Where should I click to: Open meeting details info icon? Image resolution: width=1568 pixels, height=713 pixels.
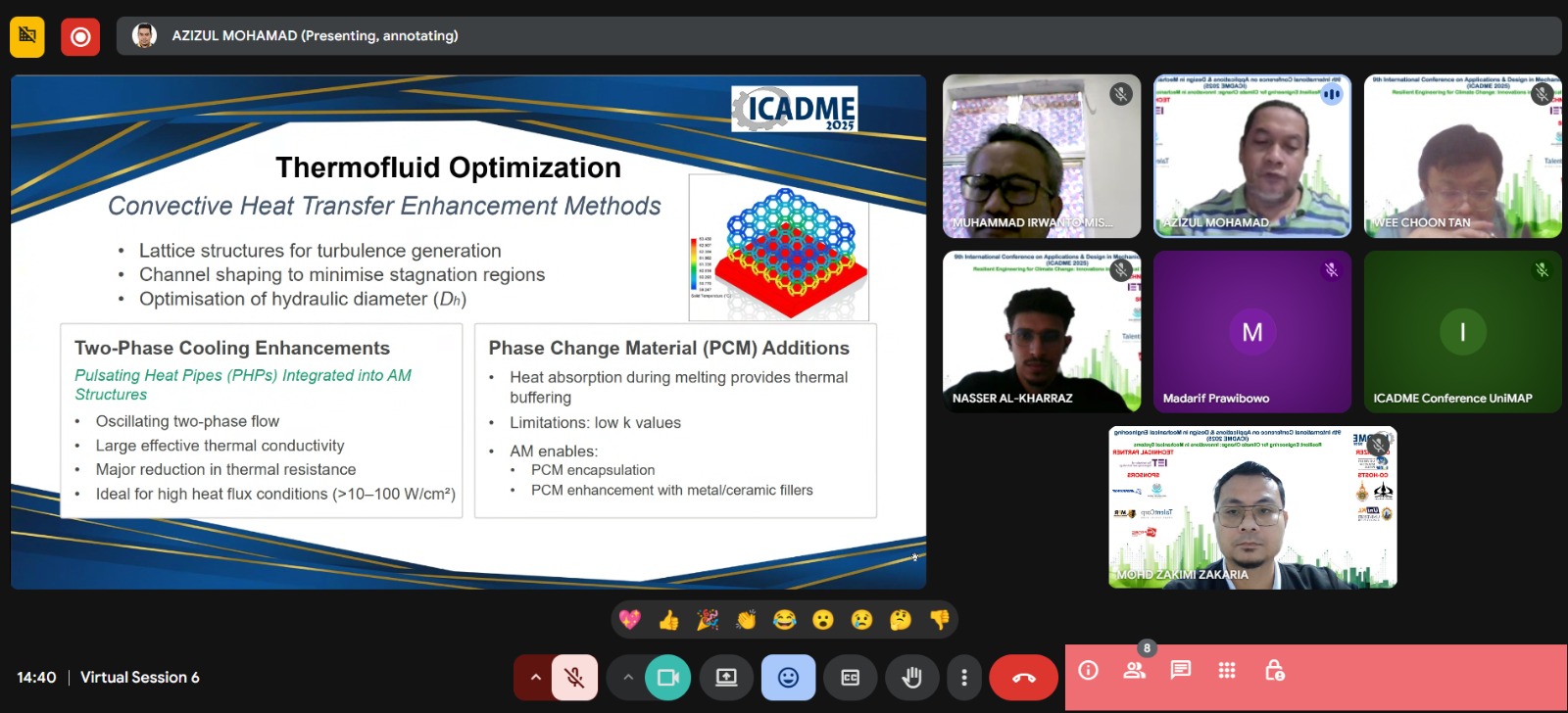[1088, 671]
